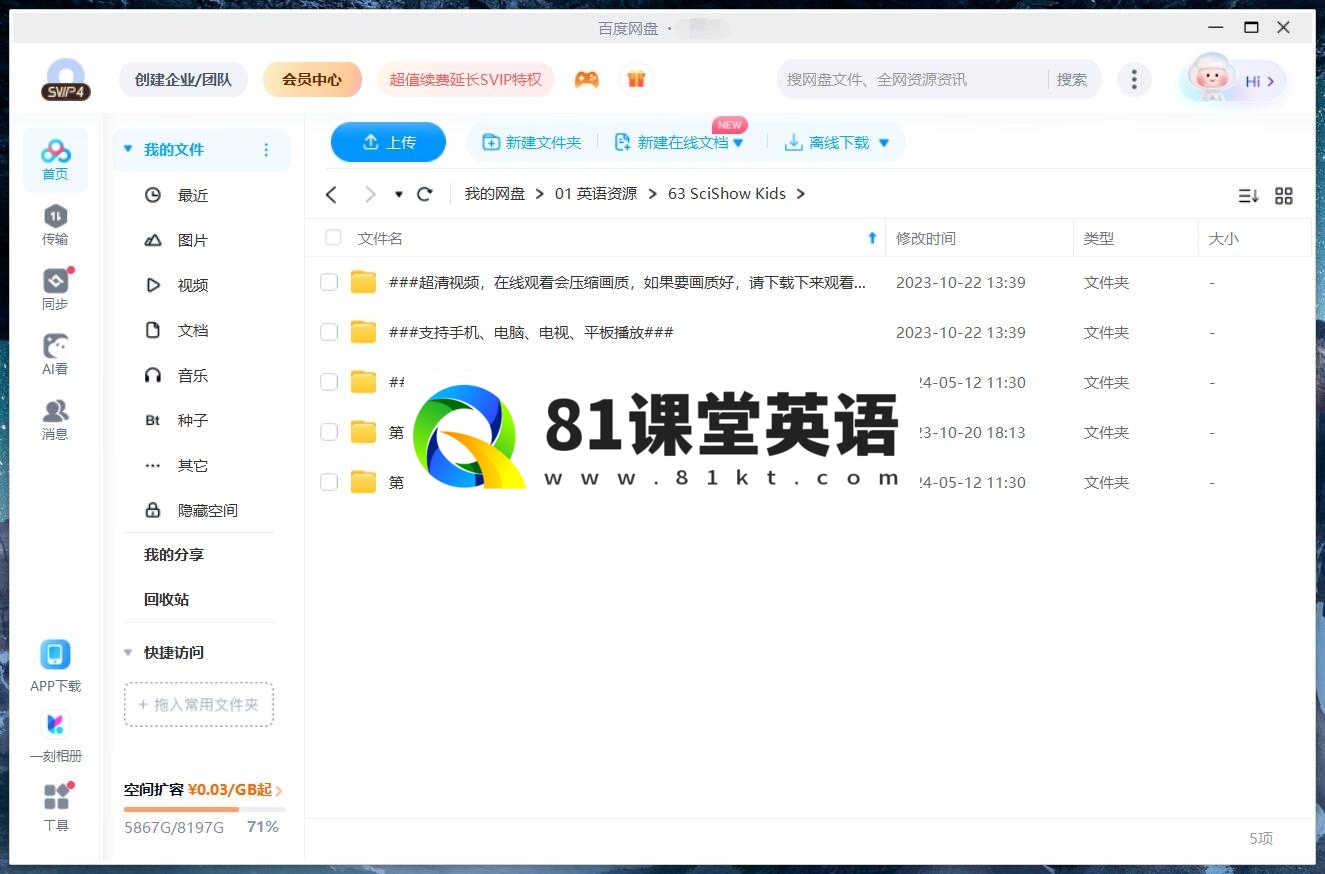Open 一刻相册 album app
The height and width of the screenshot is (874, 1325).
click(55, 737)
